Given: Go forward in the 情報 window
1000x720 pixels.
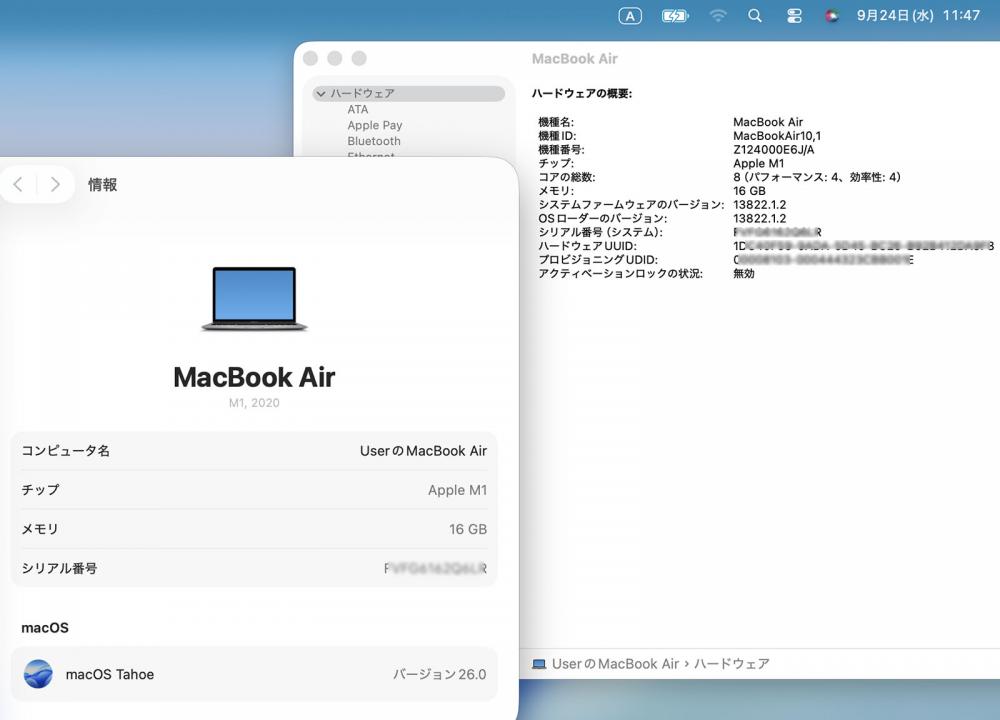Looking at the screenshot, I should [x=55, y=185].
